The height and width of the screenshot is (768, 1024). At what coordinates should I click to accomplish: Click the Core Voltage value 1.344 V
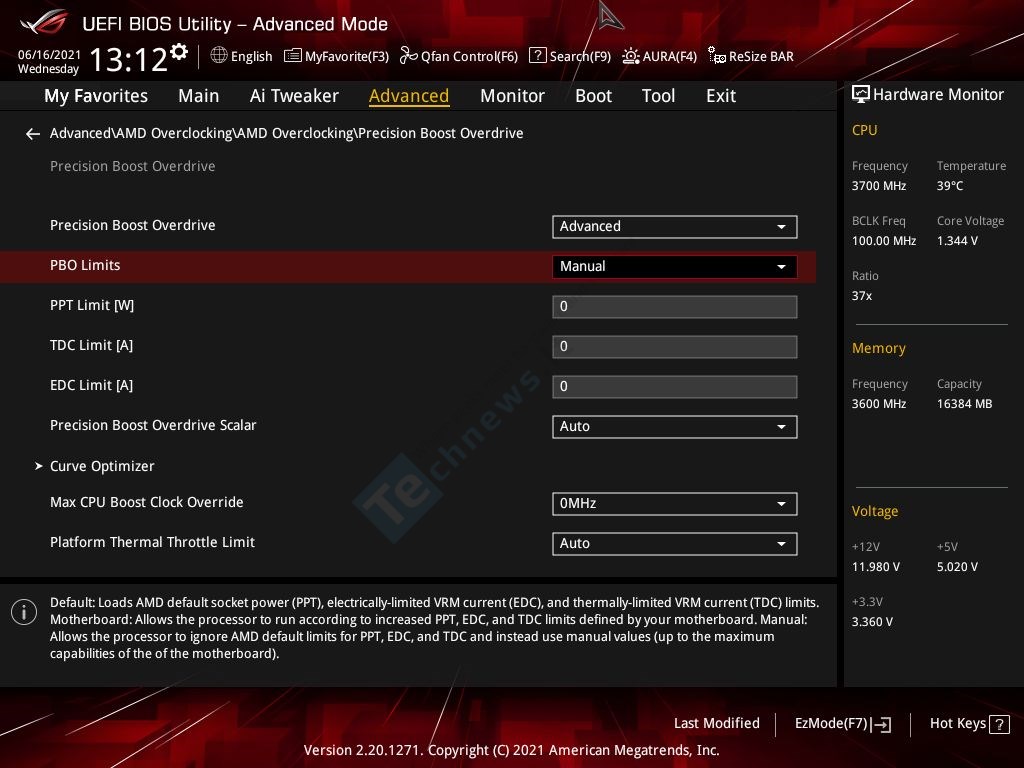(x=957, y=241)
